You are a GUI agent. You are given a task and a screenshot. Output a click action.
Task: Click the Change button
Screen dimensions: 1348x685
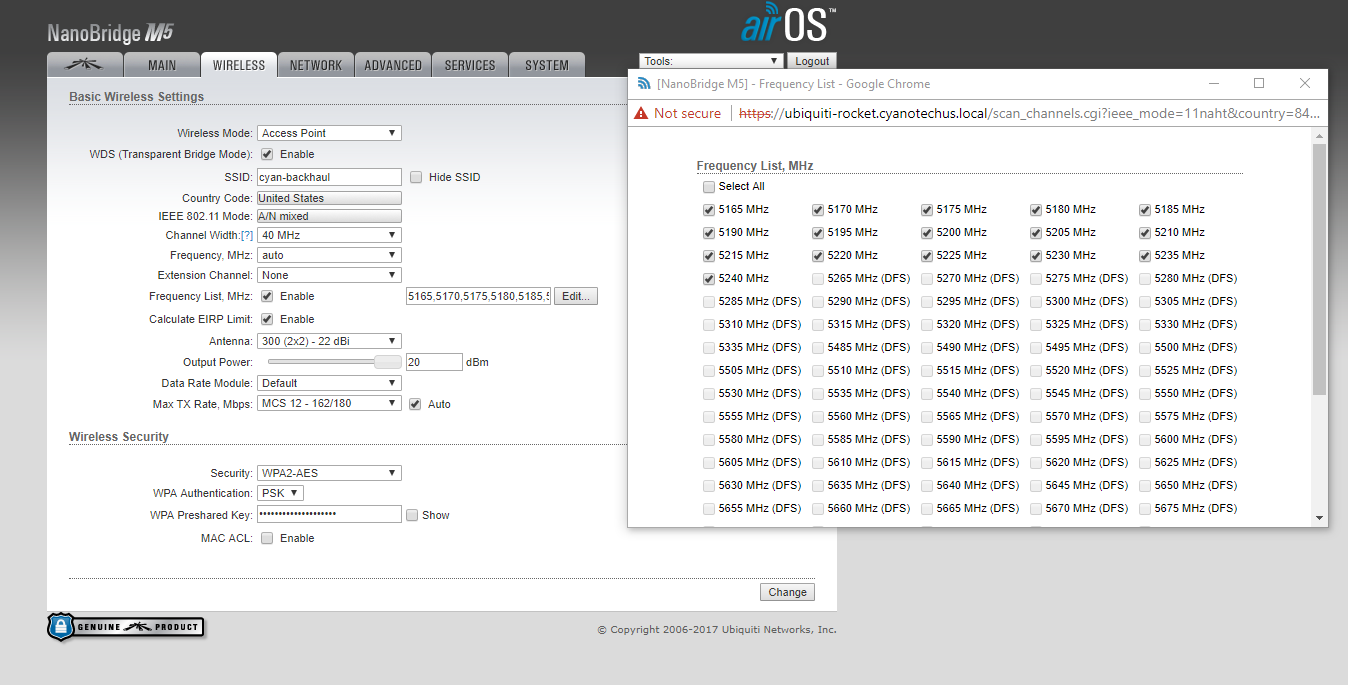click(x=787, y=592)
